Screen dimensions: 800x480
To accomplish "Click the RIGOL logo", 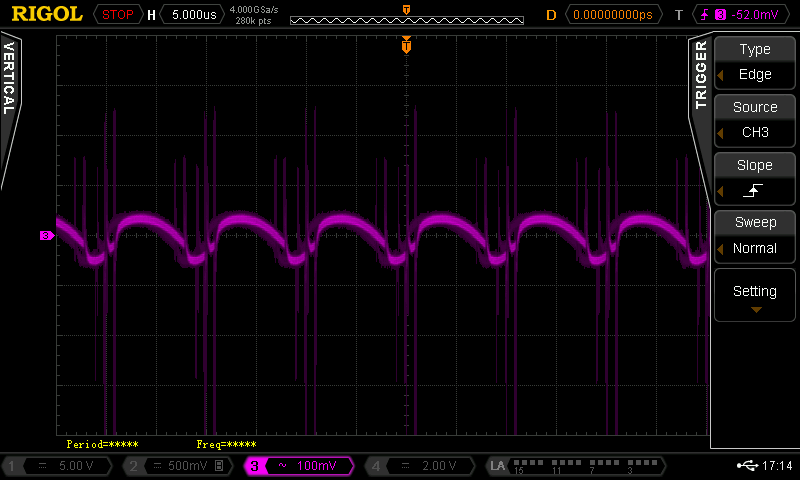I will click(47, 14).
